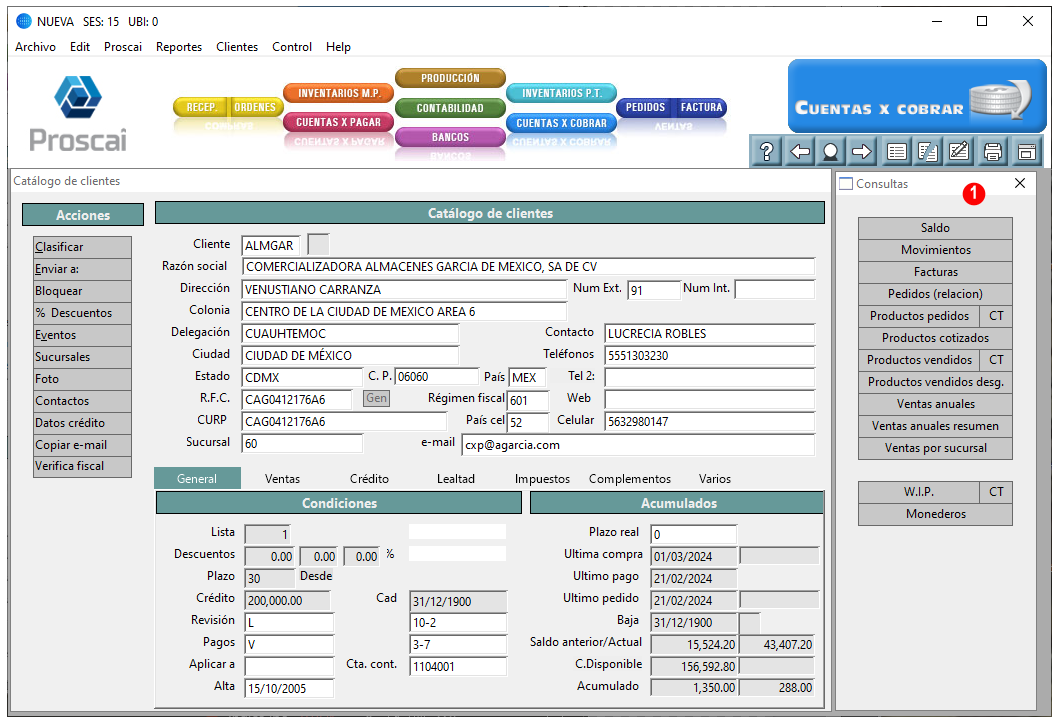Image resolution: width=1059 pixels, height=723 pixels.
Task: Open the Movimientos query
Action: 935,250
